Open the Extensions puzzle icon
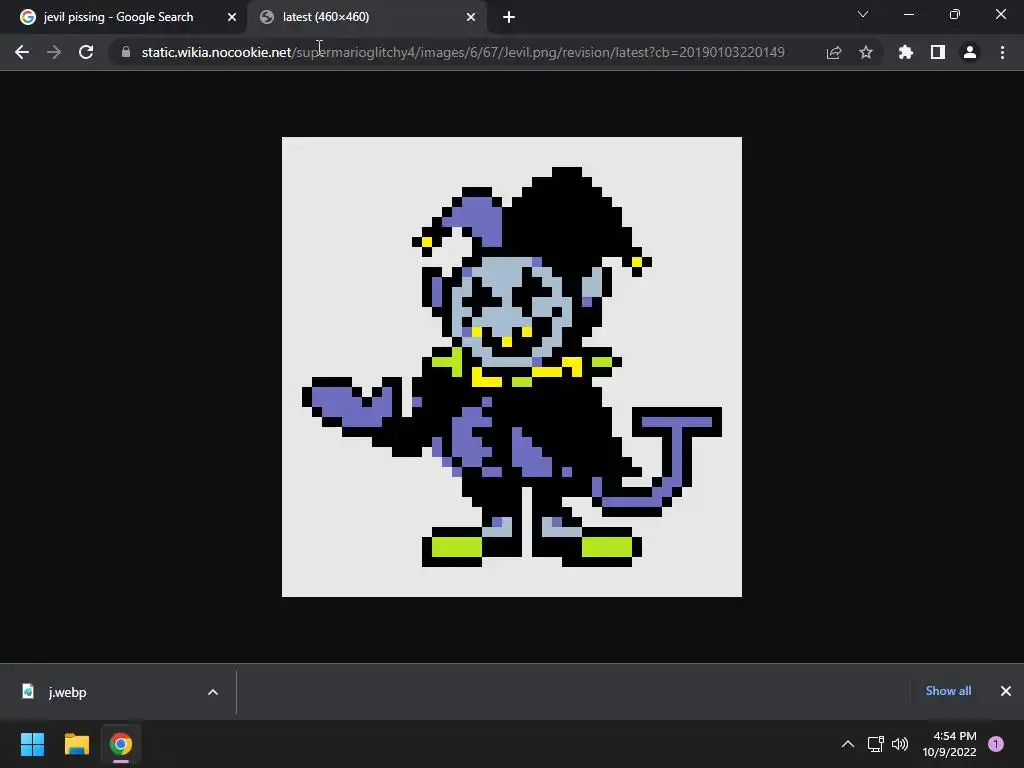Image resolution: width=1024 pixels, height=768 pixels. 905,52
